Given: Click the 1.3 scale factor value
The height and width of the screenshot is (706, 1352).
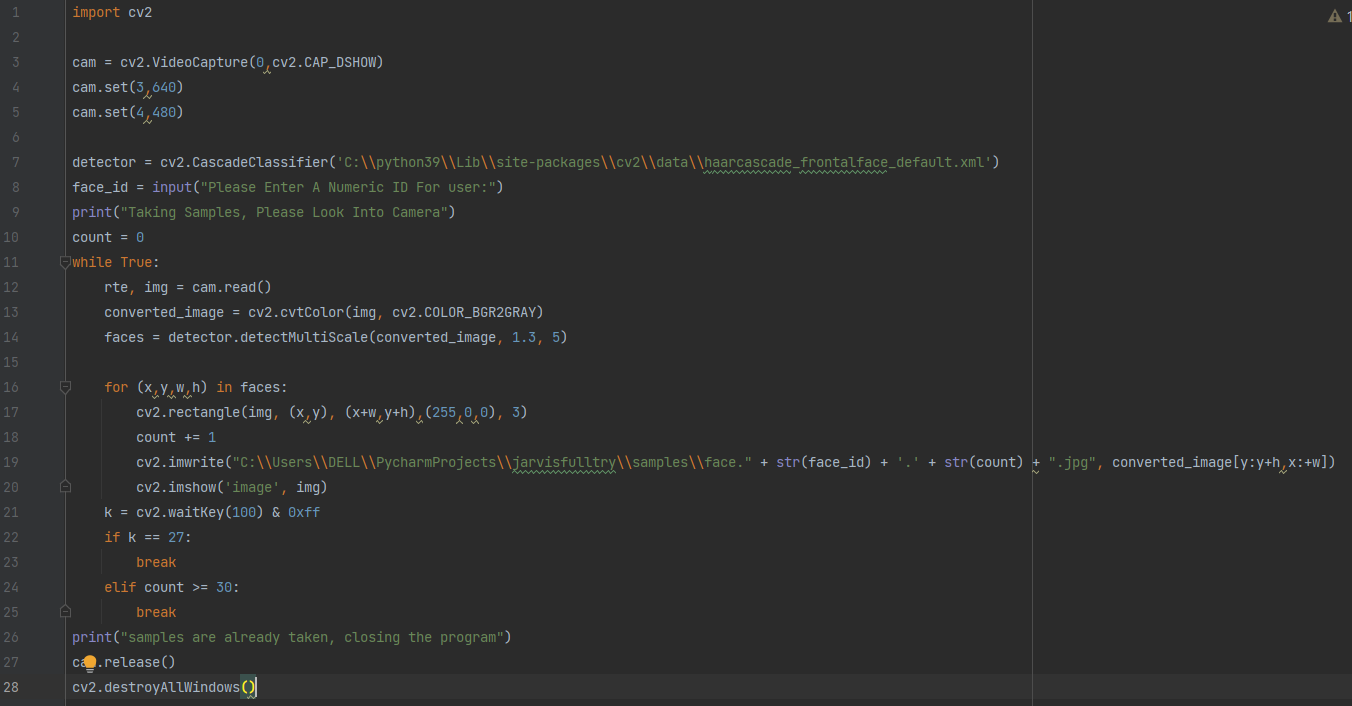Looking at the screenshot, I should pyautogui.click(x=524, y=337).
